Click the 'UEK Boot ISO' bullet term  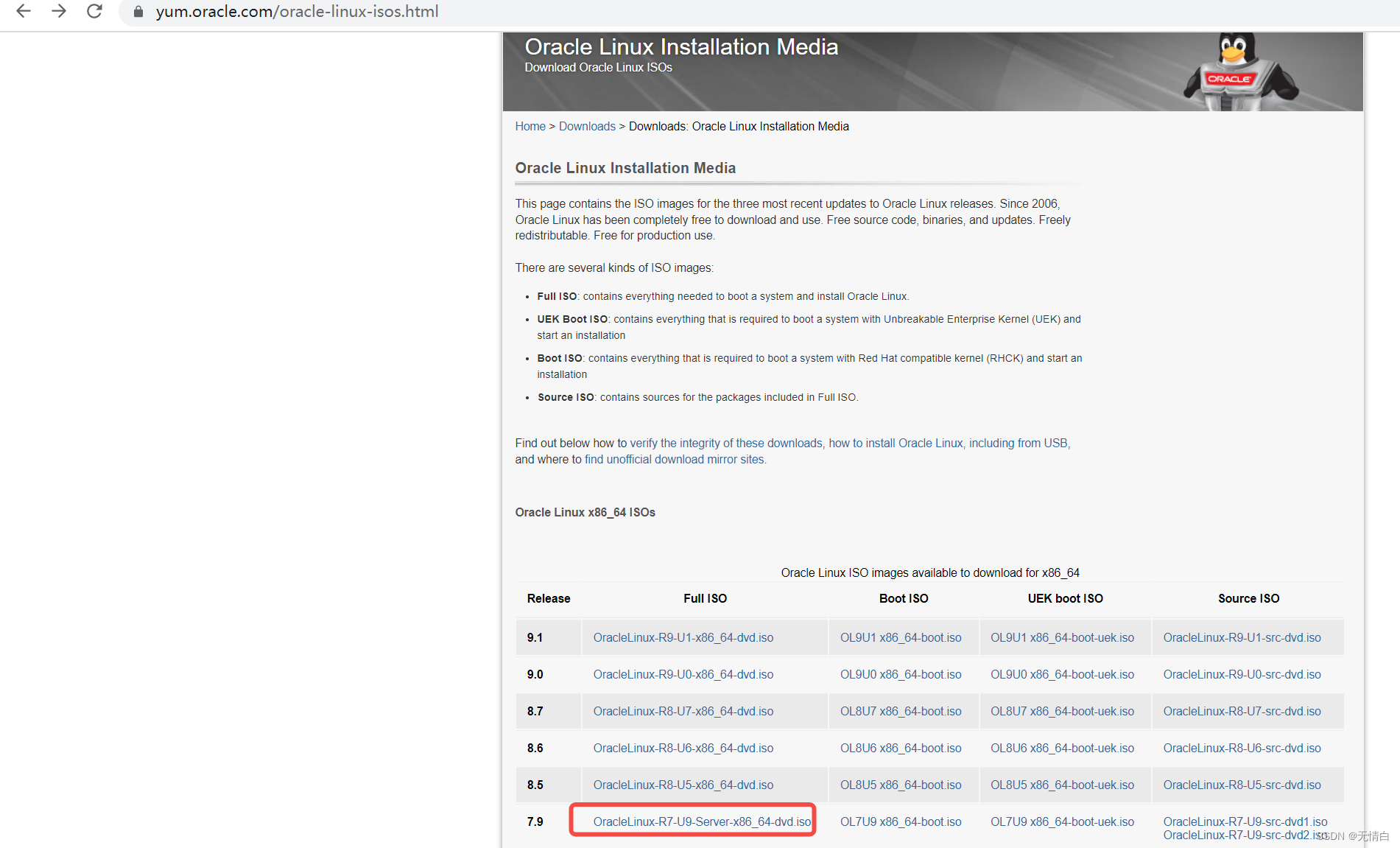[x=572, y=319]
